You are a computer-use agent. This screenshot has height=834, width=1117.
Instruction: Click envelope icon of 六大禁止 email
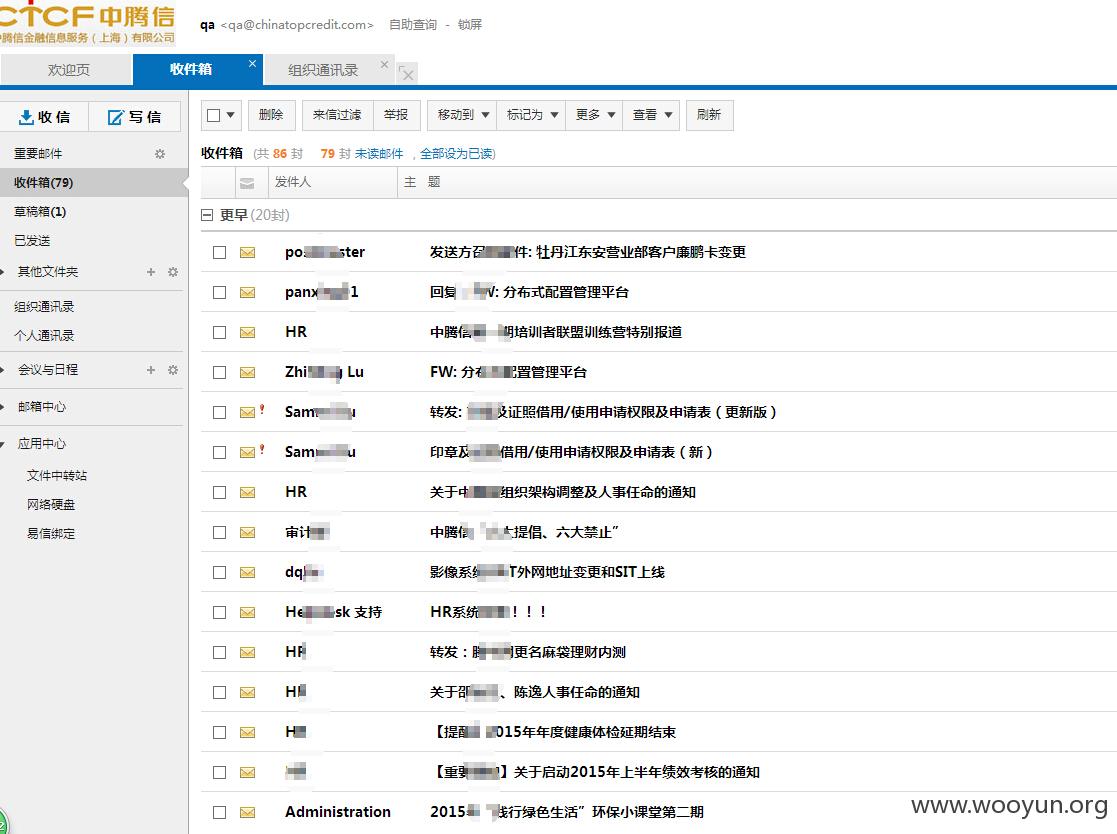point(247,532)
